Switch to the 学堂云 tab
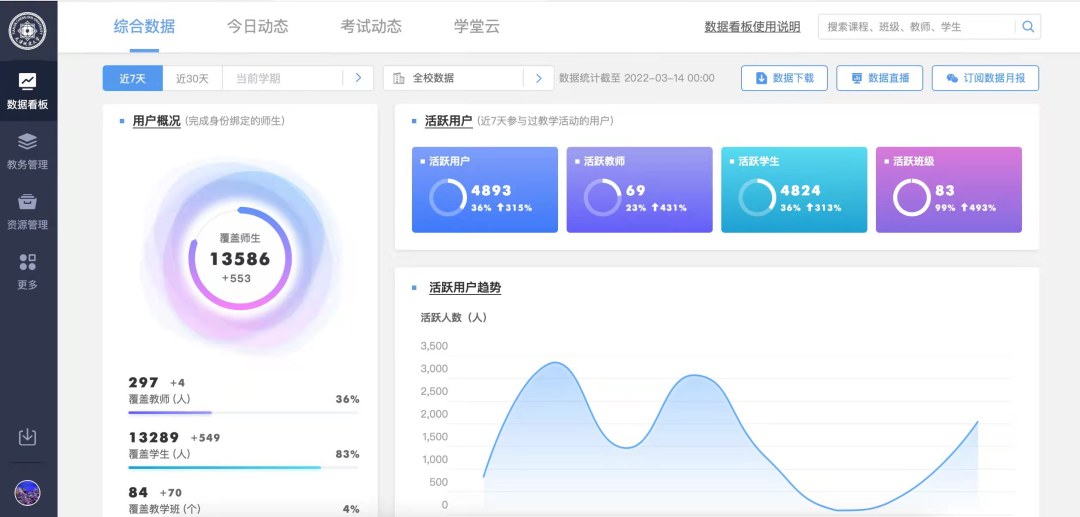The image size is (1080, 517). [477, 27]
